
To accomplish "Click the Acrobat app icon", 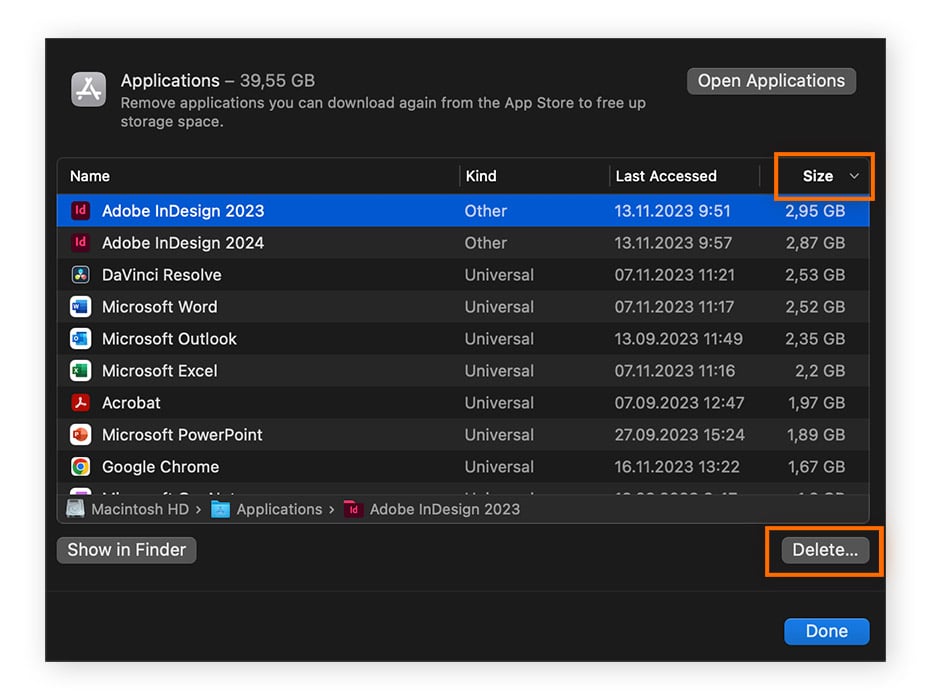I will [81, 403].
